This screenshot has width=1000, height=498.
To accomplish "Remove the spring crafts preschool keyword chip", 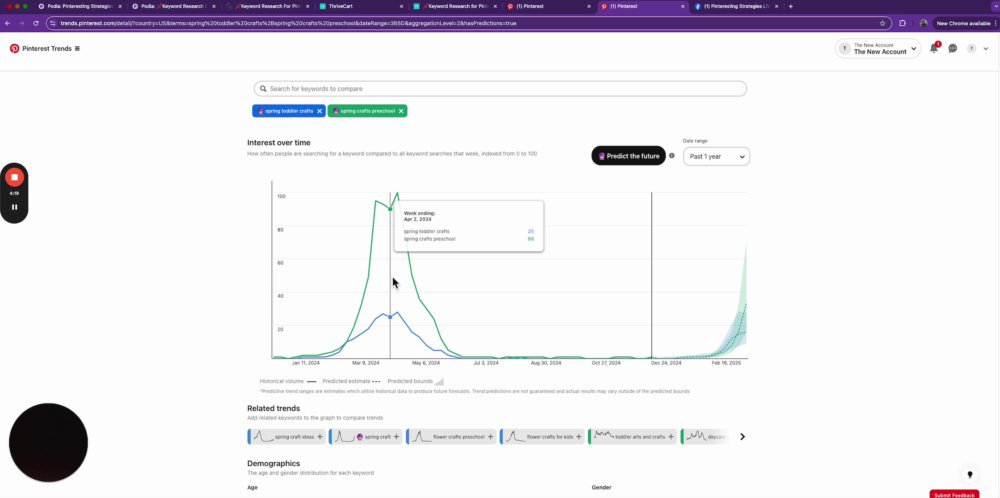I will (401, 111).
